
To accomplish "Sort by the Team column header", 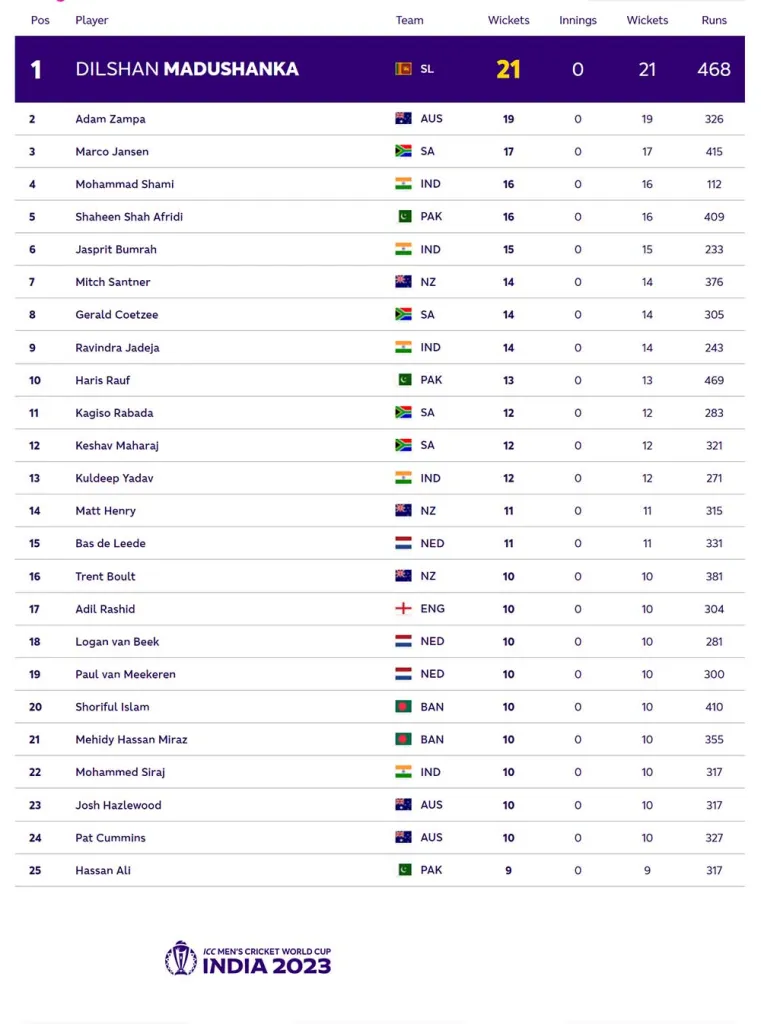I will 409,20.
